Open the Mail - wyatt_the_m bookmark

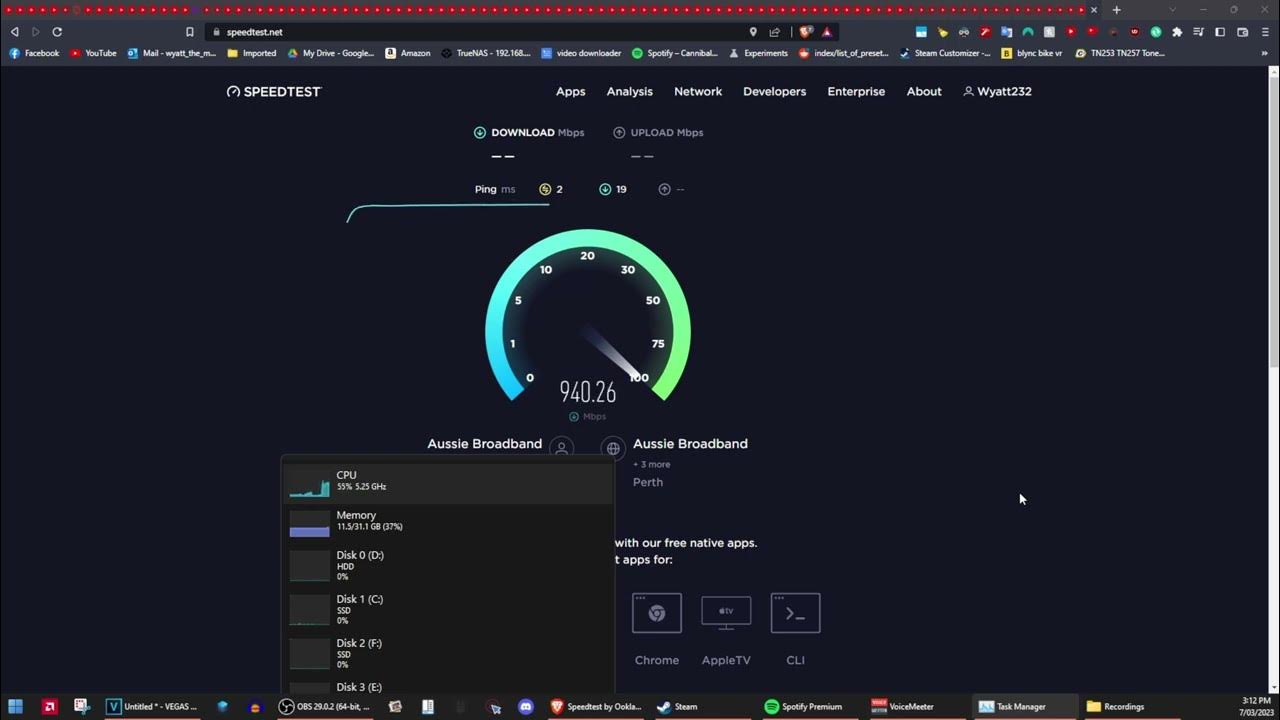tap(172, 53)
